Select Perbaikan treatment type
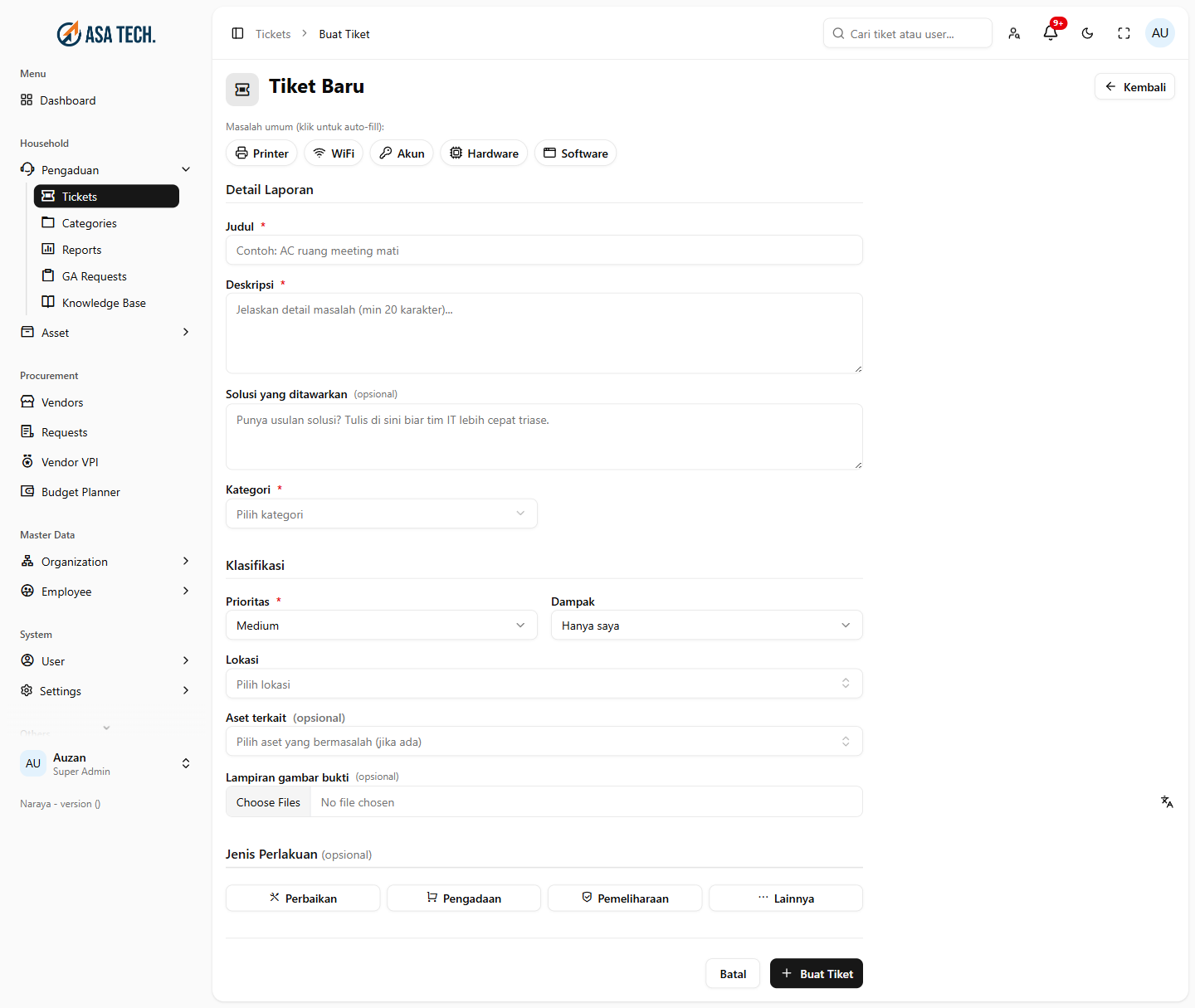This screenshot has width=1195, height=1008. pyautogui.click(x=303, y=898)
